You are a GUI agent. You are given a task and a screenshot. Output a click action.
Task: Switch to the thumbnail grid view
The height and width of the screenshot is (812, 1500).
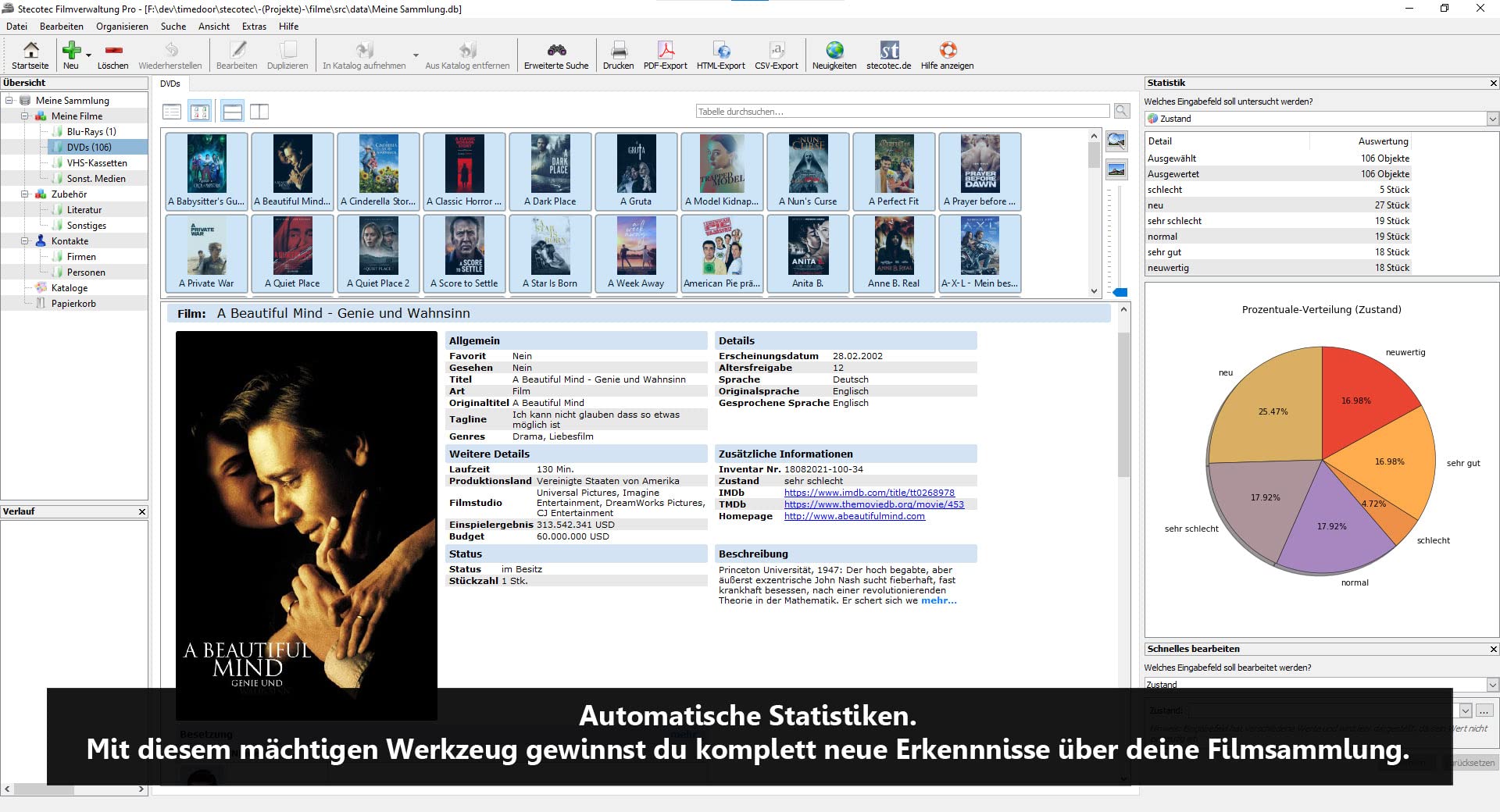pos(200,112)
